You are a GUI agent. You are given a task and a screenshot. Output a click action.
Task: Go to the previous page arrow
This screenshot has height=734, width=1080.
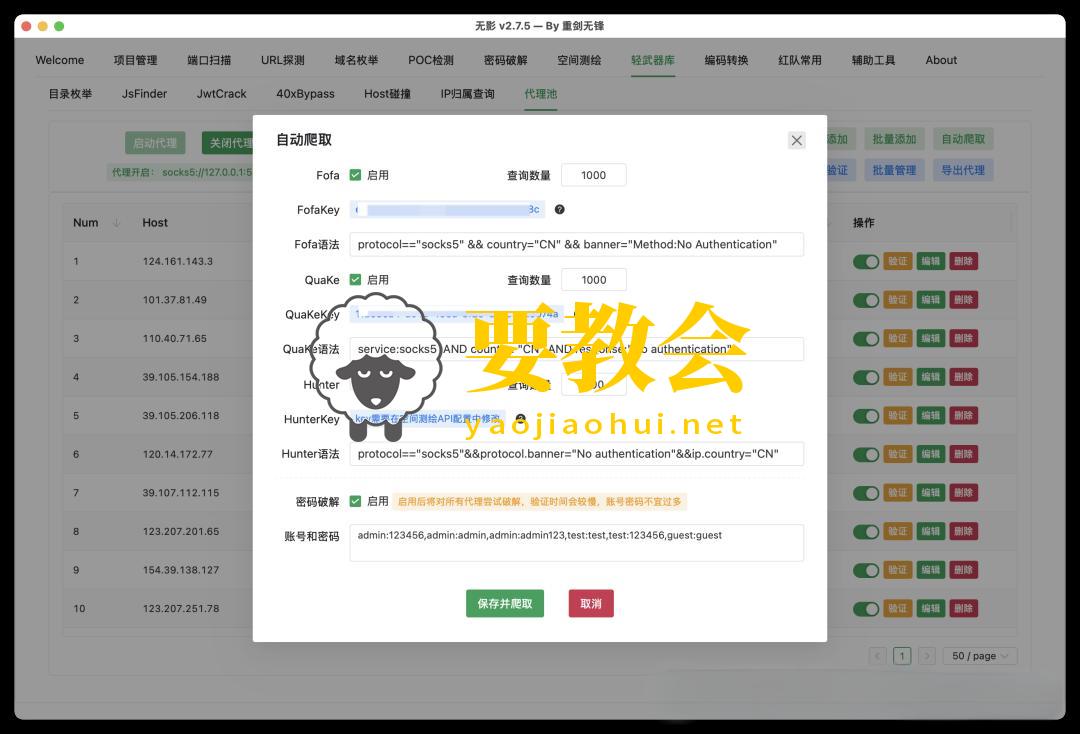point(878,656)
